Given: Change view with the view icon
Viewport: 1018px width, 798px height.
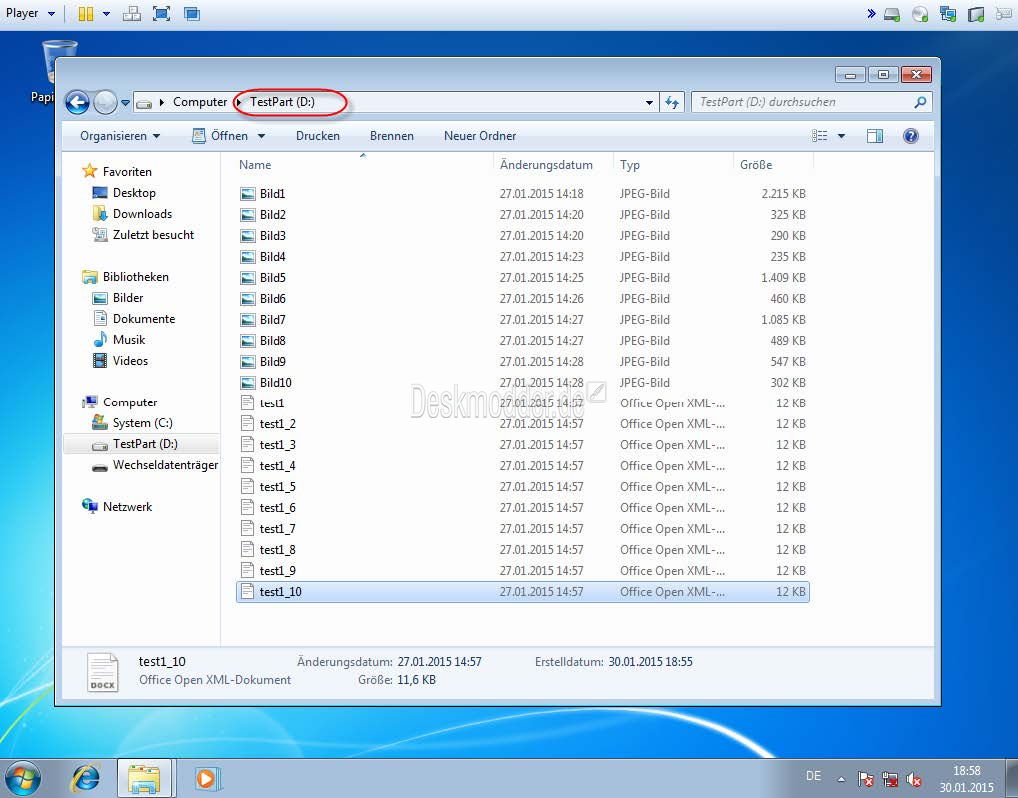Looking at the screenshot, I should (x=820, y=136).
